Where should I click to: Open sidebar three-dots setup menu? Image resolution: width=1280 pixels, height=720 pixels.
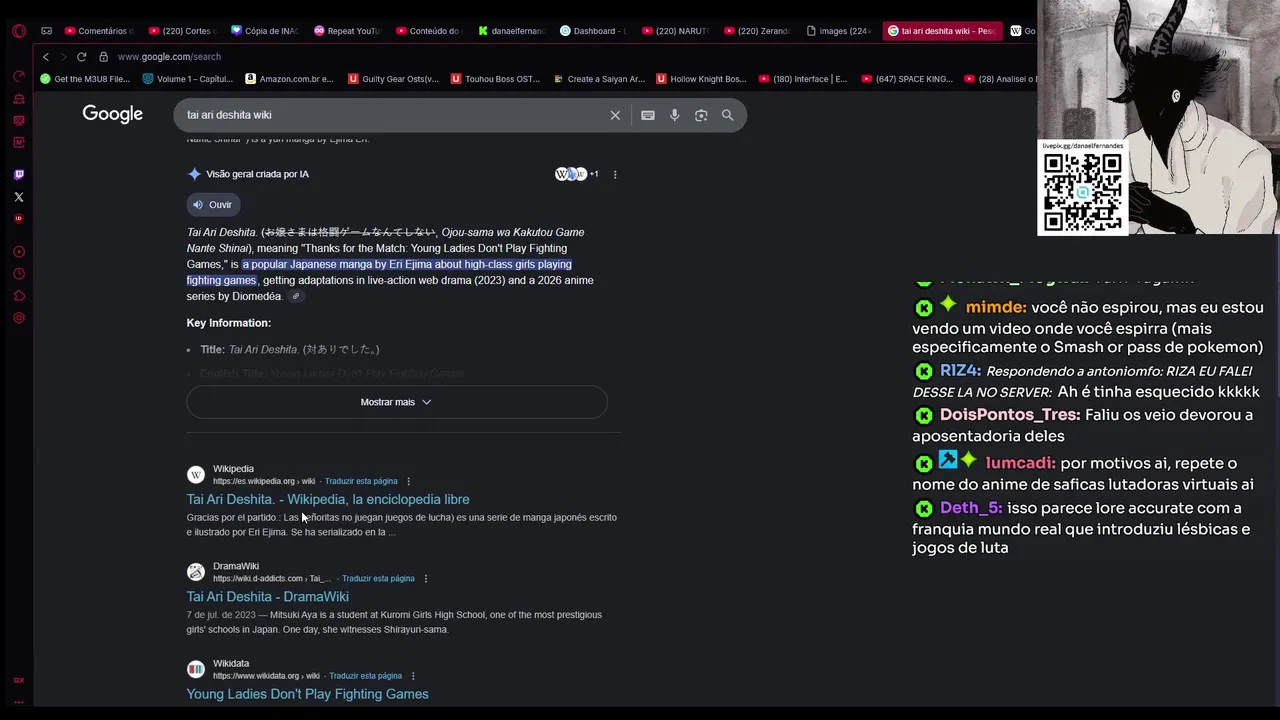[18, 702]
